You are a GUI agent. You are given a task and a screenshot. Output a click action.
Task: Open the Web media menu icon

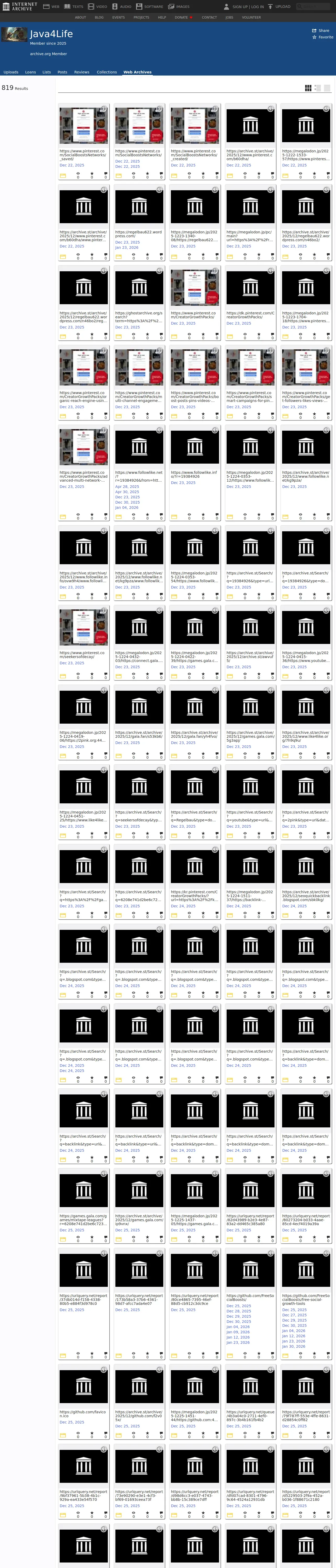46,7
